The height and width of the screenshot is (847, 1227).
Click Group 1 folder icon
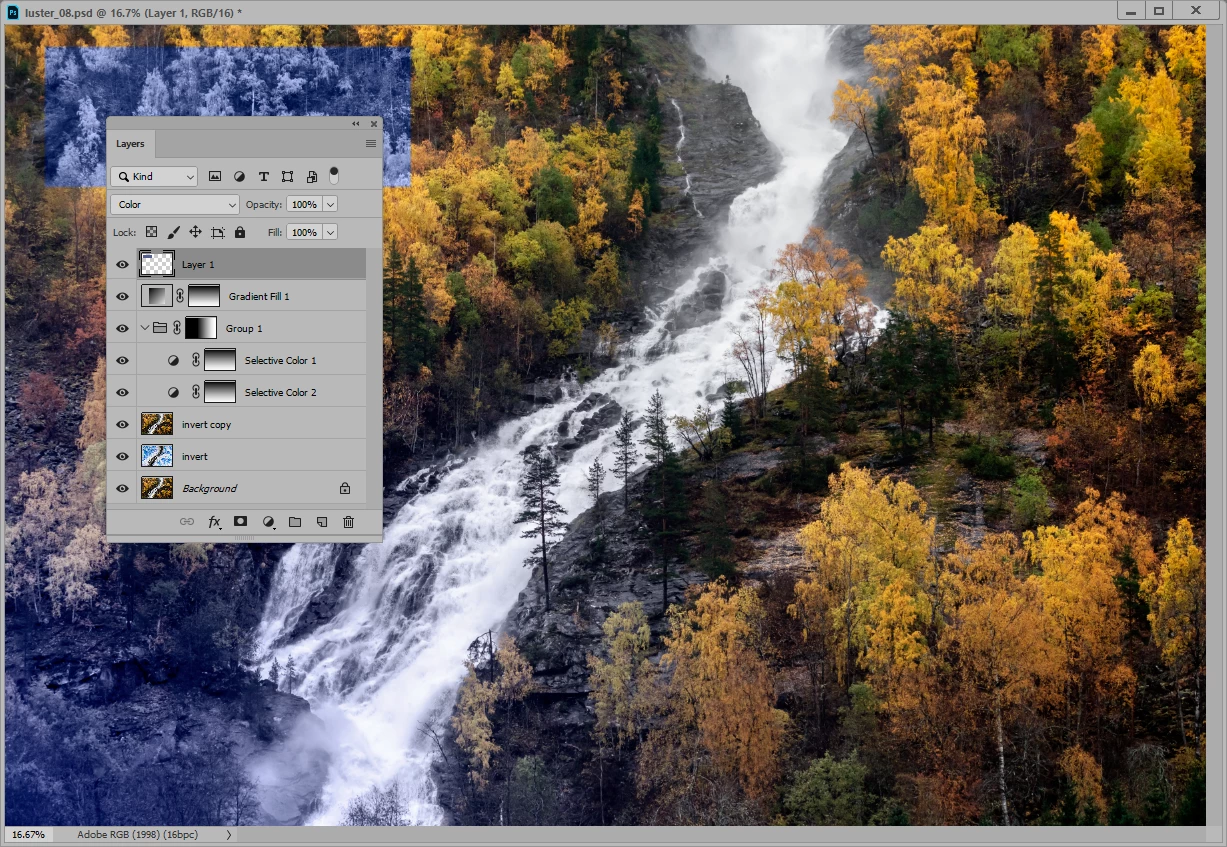click(160, 328)
